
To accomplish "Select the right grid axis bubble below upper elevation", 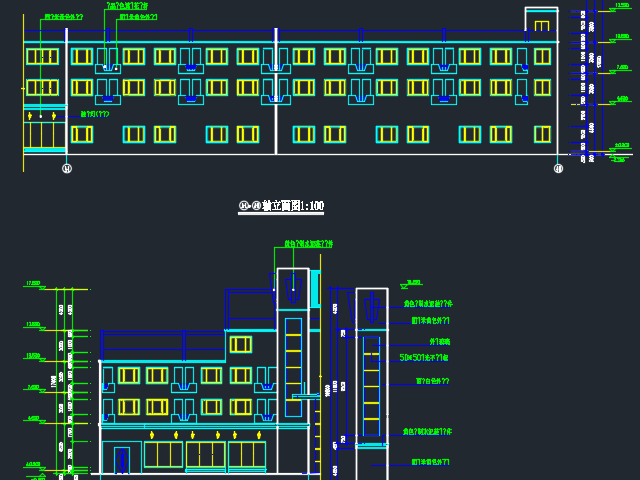I will (558, 169).
